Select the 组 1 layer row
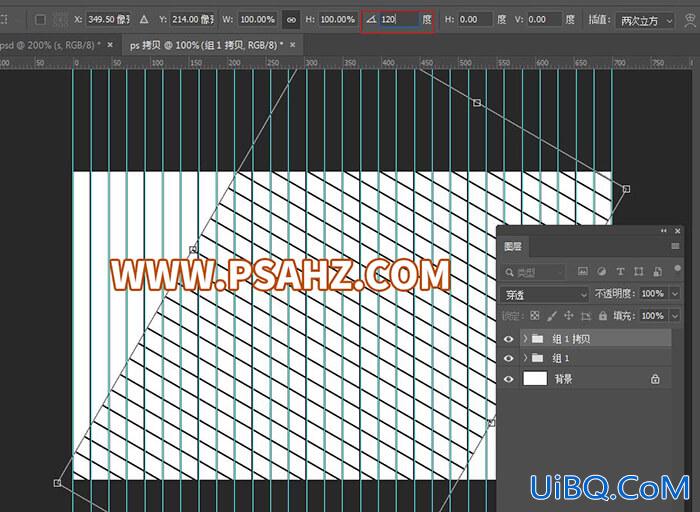The image size is (700, 512). (x=596, y=358)
